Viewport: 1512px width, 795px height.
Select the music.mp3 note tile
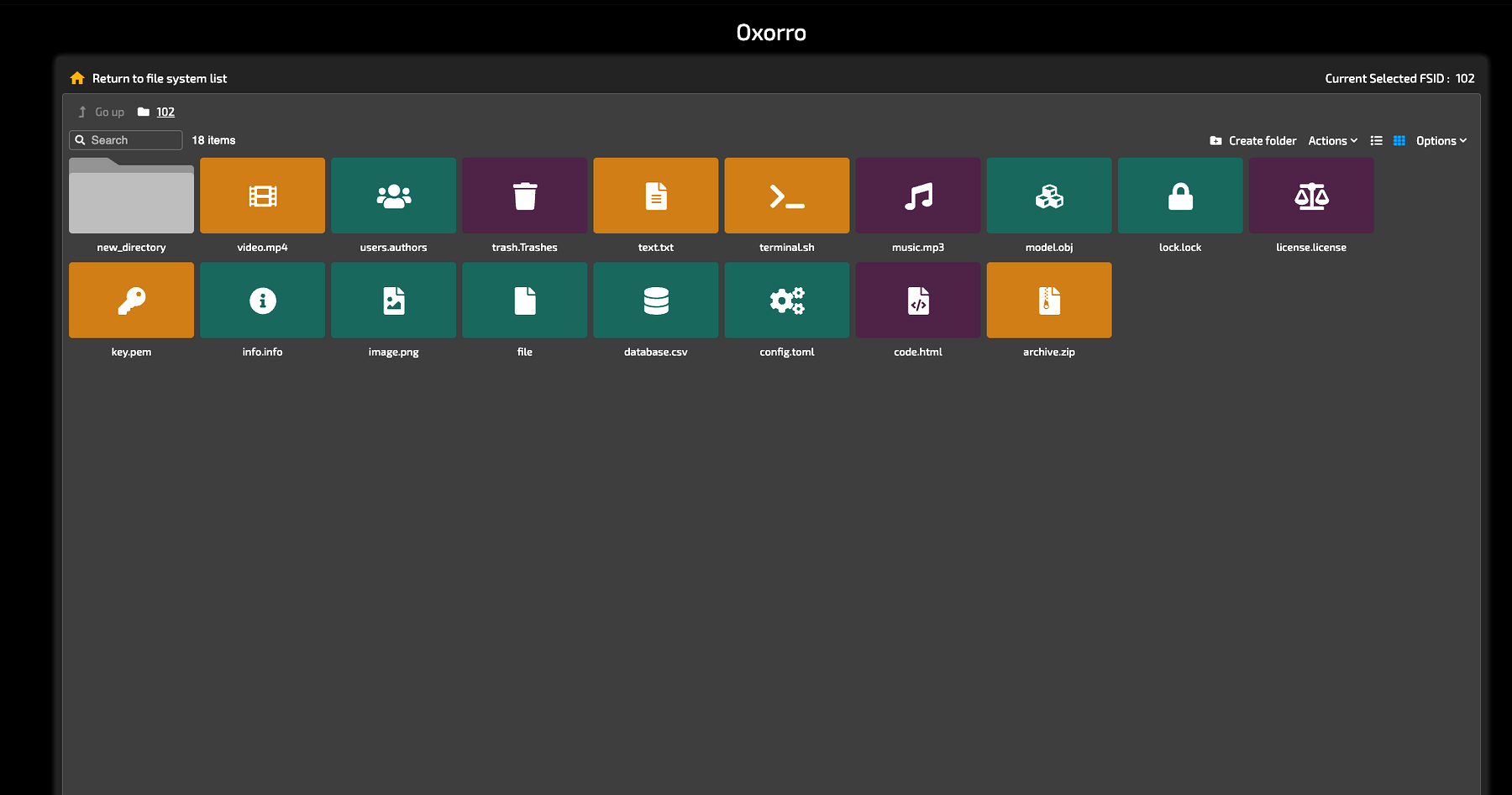pos(917,196)
